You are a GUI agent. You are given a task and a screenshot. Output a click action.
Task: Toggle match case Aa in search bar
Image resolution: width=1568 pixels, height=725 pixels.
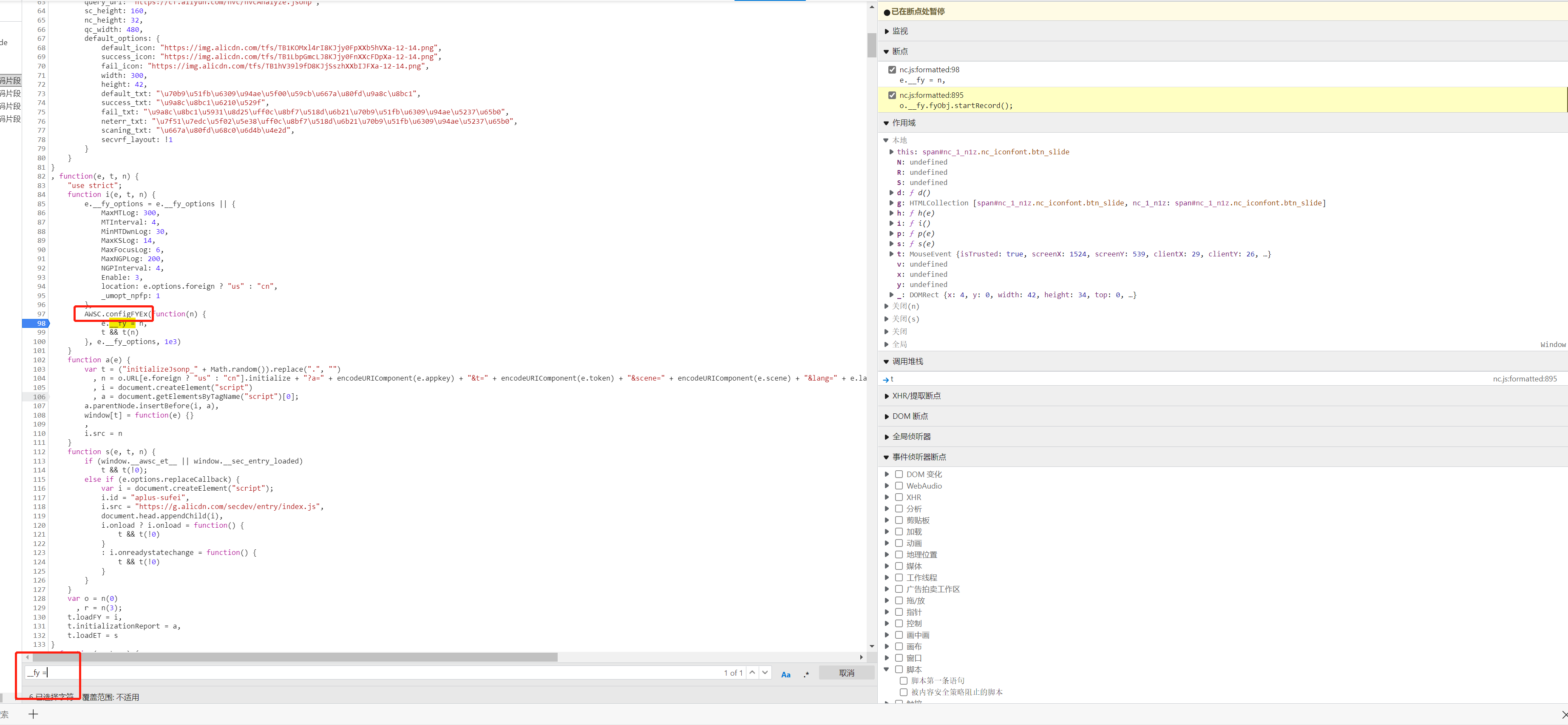tap(785, 674)
